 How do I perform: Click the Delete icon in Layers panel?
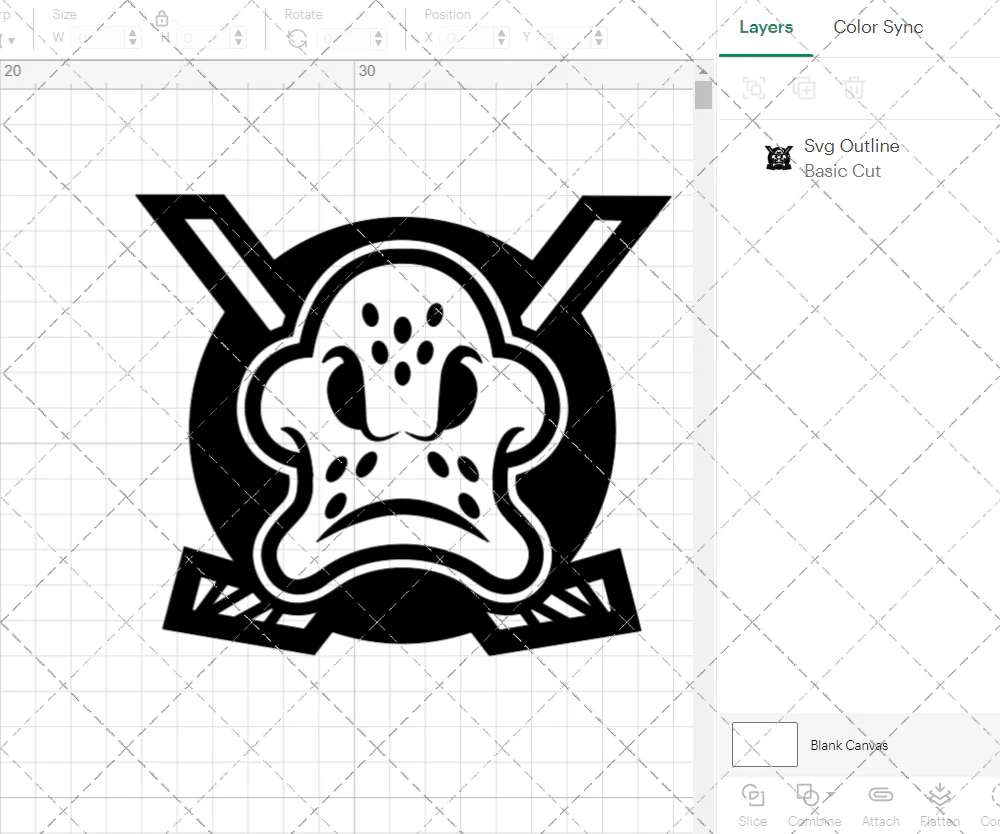click(x=853, y=88)
